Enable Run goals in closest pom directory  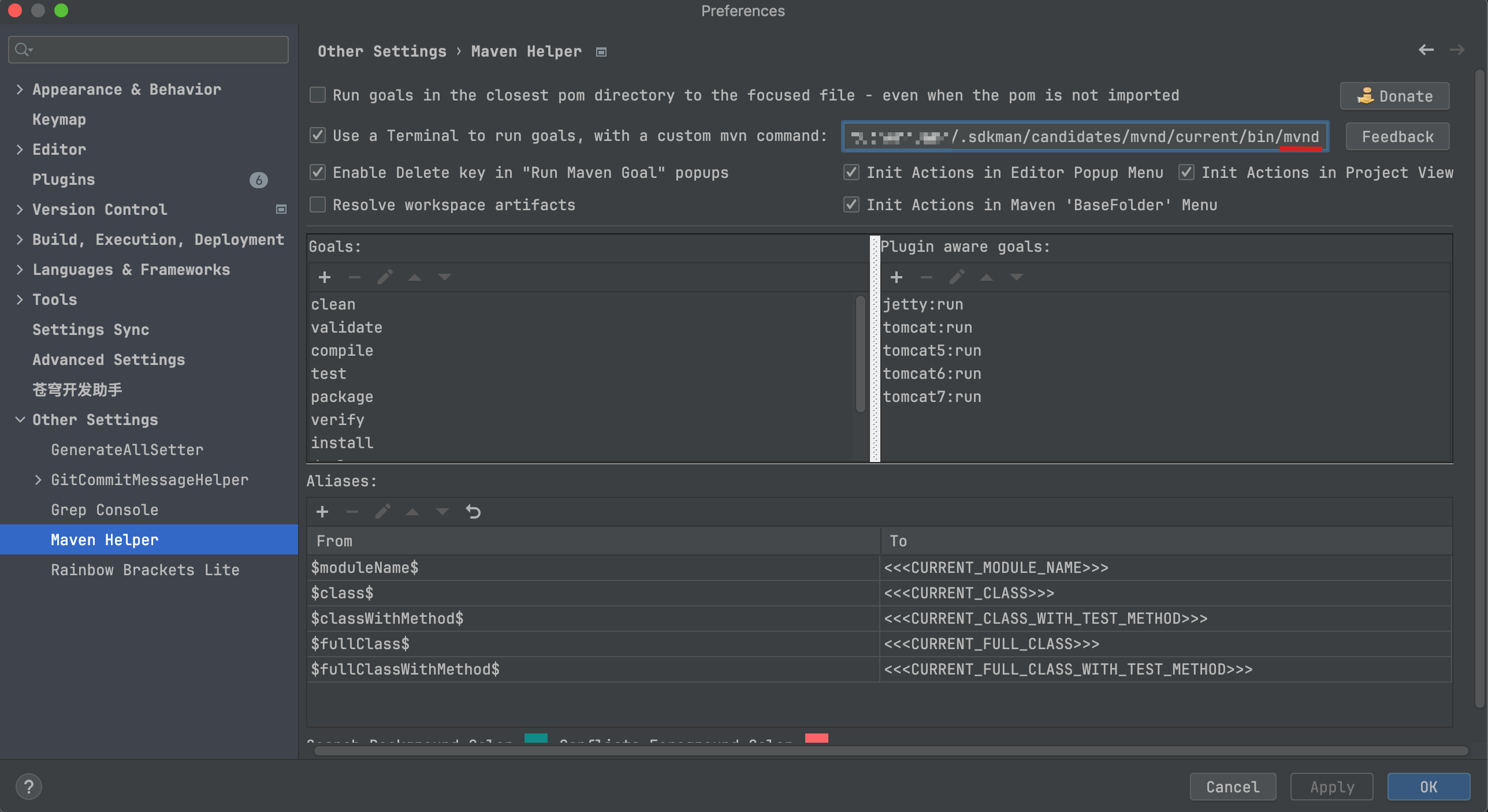point(318,95)
